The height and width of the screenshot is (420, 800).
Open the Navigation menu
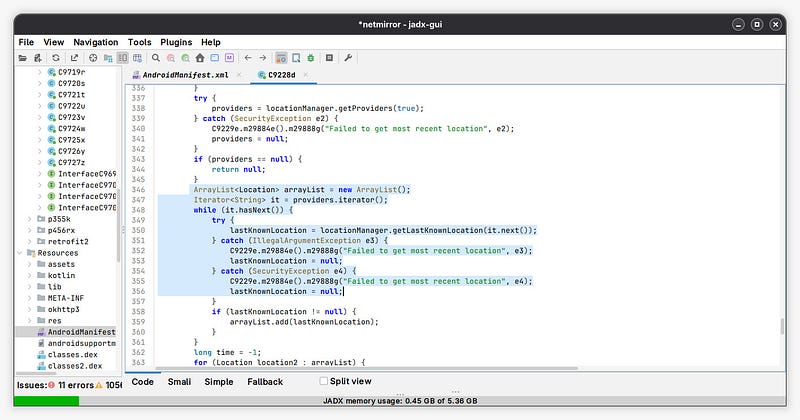pos(95,42)
